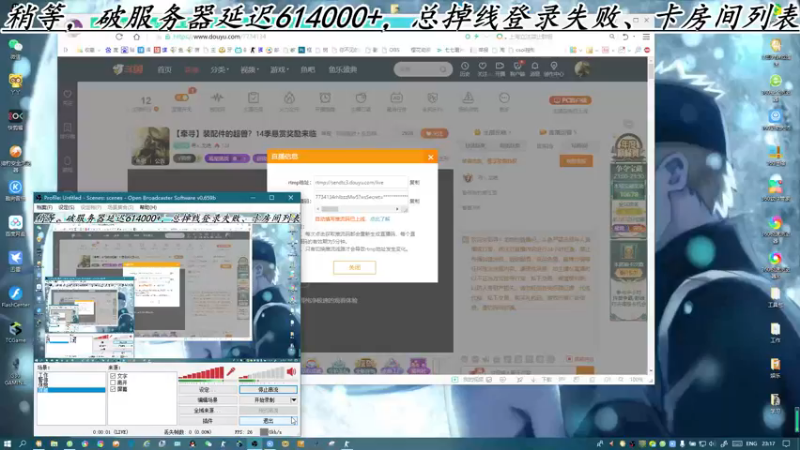Image resolution: width=800 pixels, height=450 pixels.
Task: Click the 退出 exit button in OBS
Action: coord(268,421)
